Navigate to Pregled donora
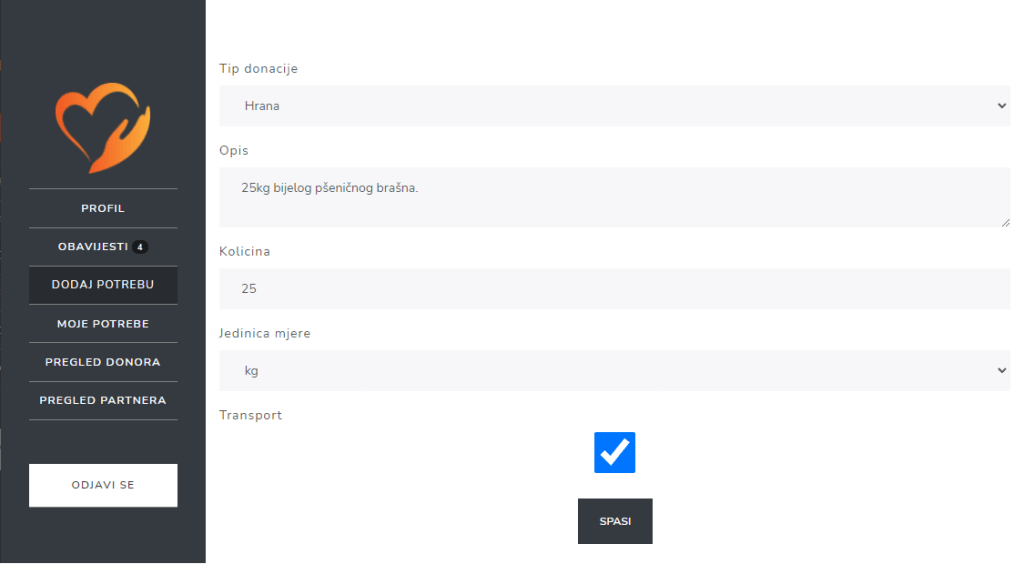The height and width of the screenshot is (564, 1024). (103, 362)
